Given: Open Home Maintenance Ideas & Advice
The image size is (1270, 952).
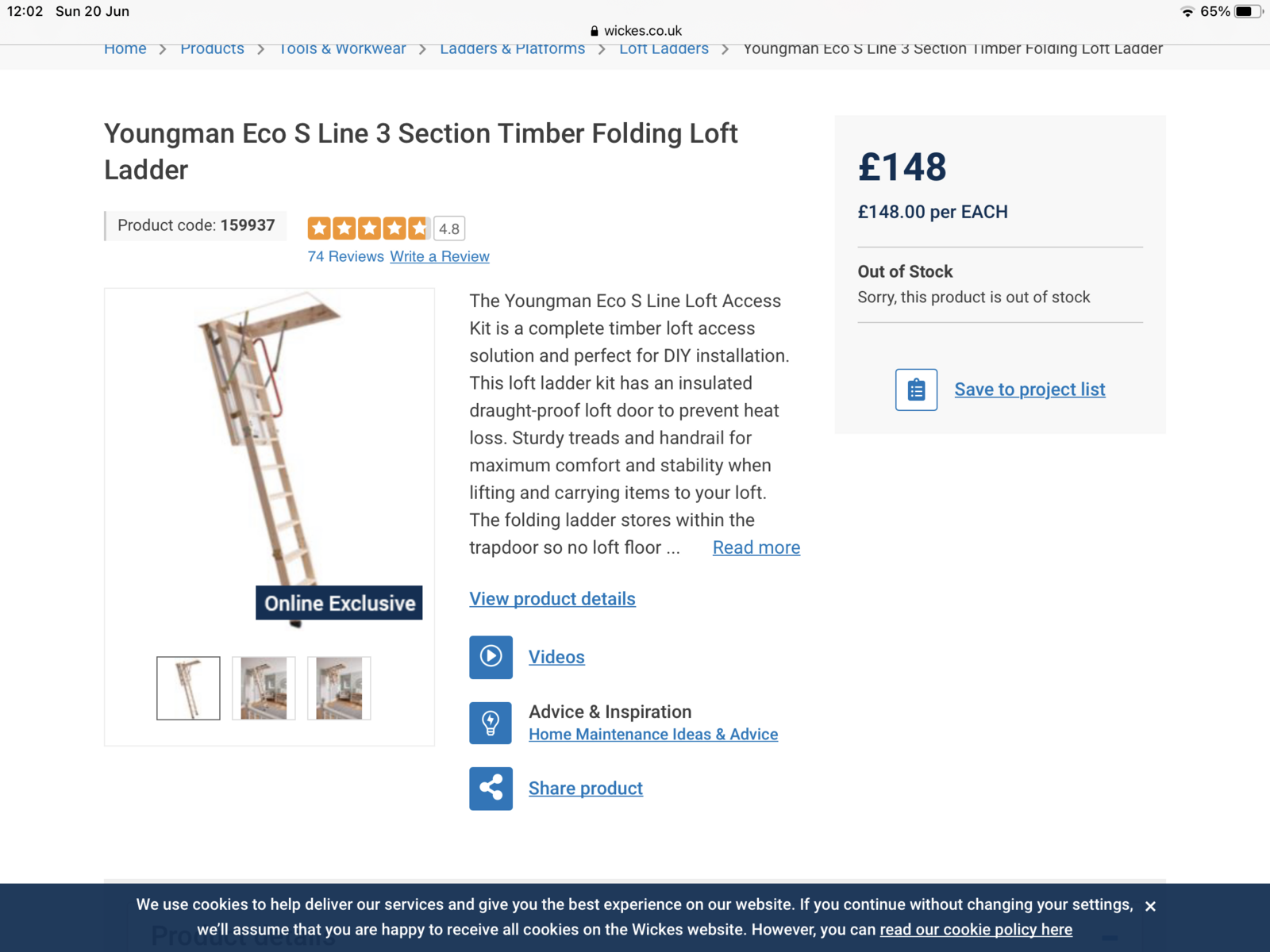Looking at the screenshot, I should click(653, 735).
